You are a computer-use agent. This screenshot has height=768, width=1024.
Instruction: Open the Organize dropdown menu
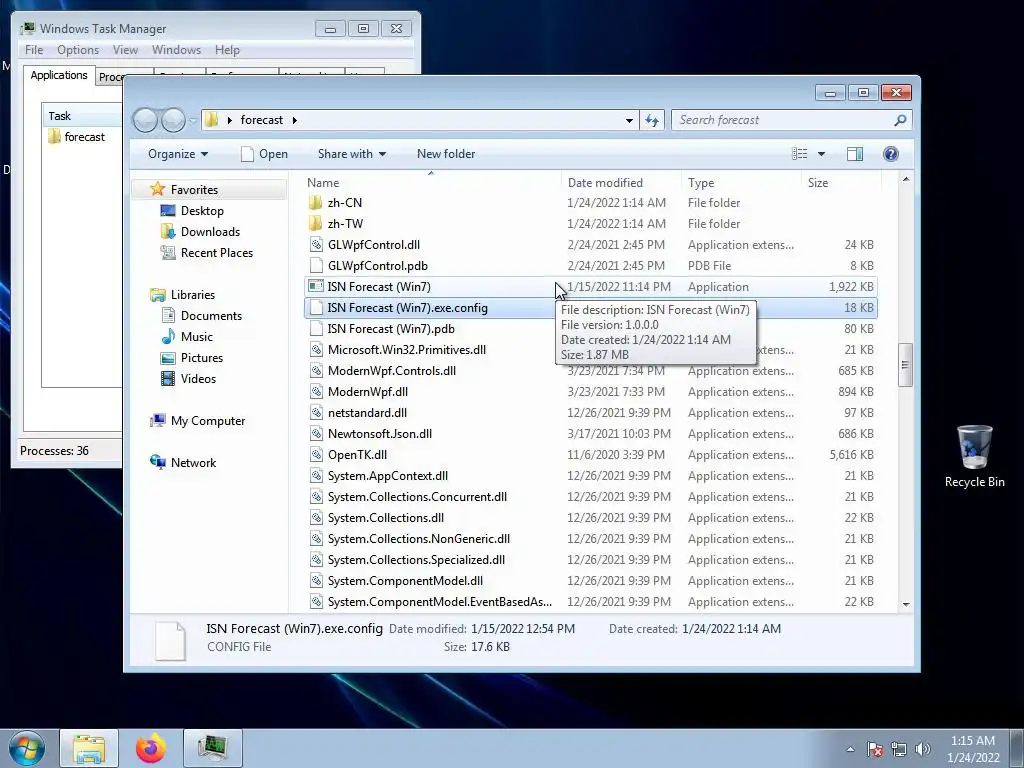178,154
